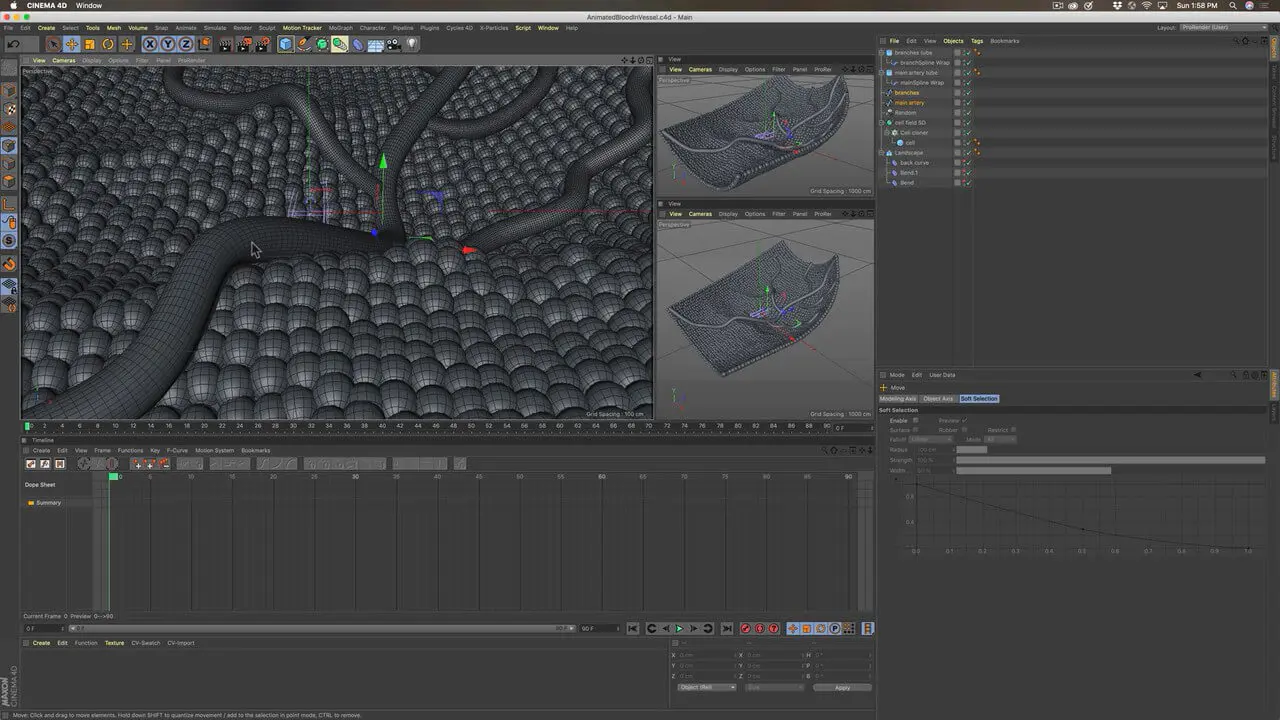Collapse the Landscape tree item
1280x720 pixels.
[x=881, y=153]
